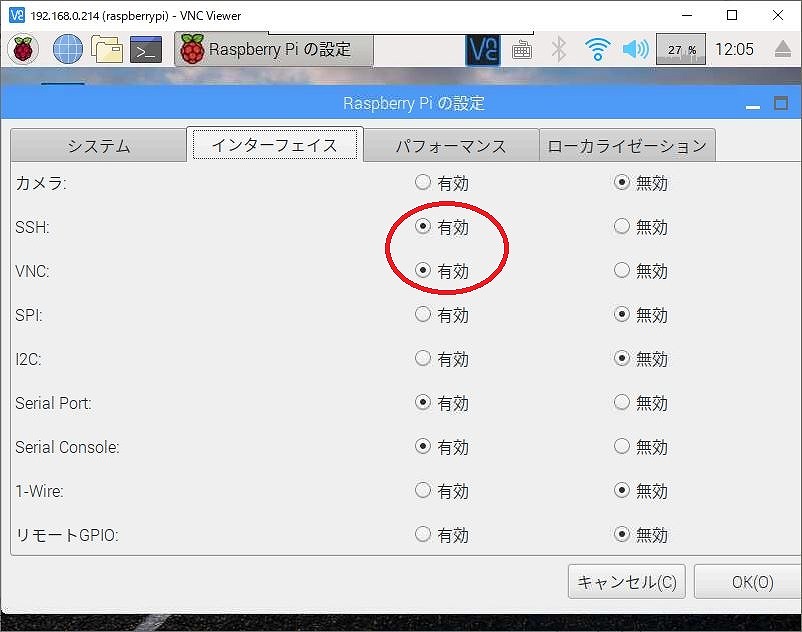Open the Wi-Fi network menu icon
802x632 pixels.
[x=597, y=50]
